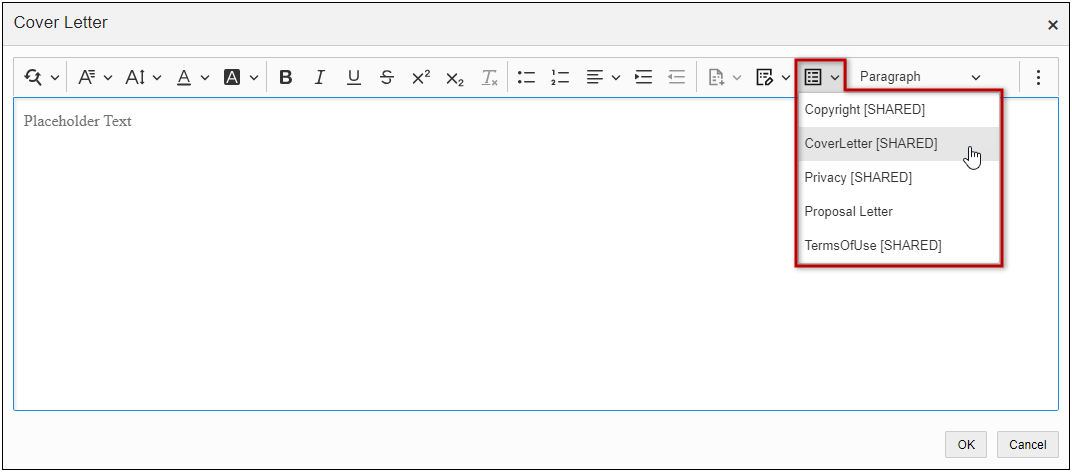This screenshot has height=472, width=1072.
Task: Insert a bulleted list
Action: pos(527,77)
